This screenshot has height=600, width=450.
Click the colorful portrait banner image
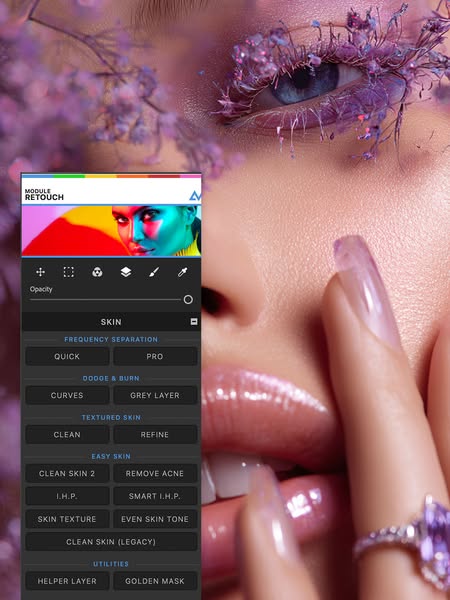tap(111, 231)
